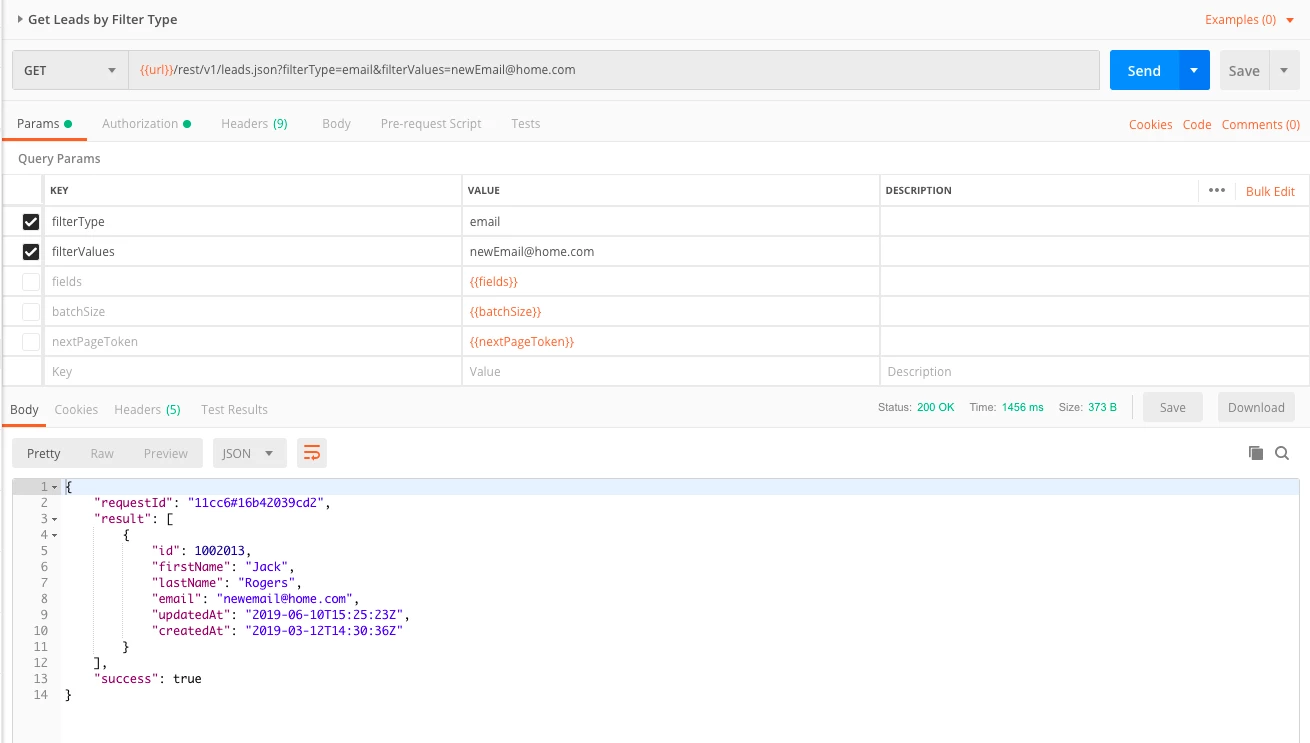Open the Cookies link near Code
This screenshot has height=743, width=1310.
click(1150, 125)
